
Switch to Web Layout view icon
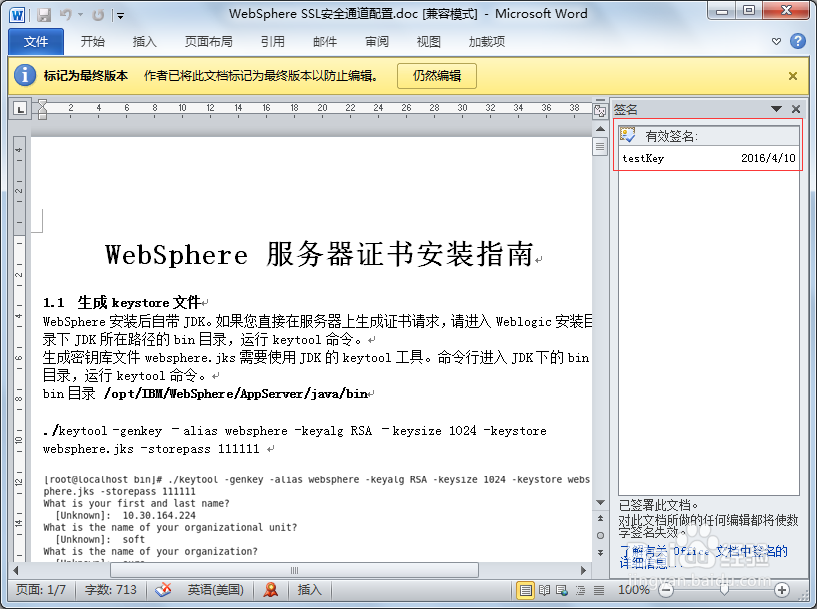(561, 590)
